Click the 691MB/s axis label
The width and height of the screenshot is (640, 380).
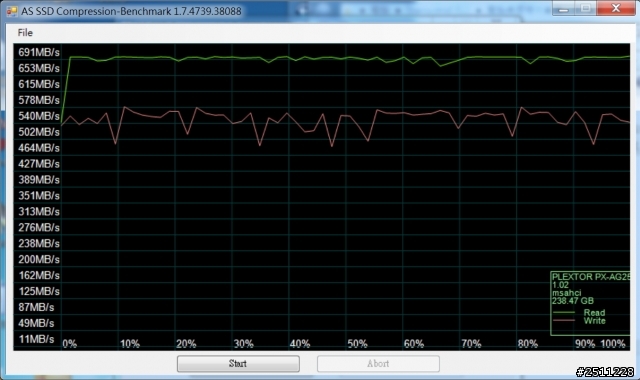pos(39,52)
